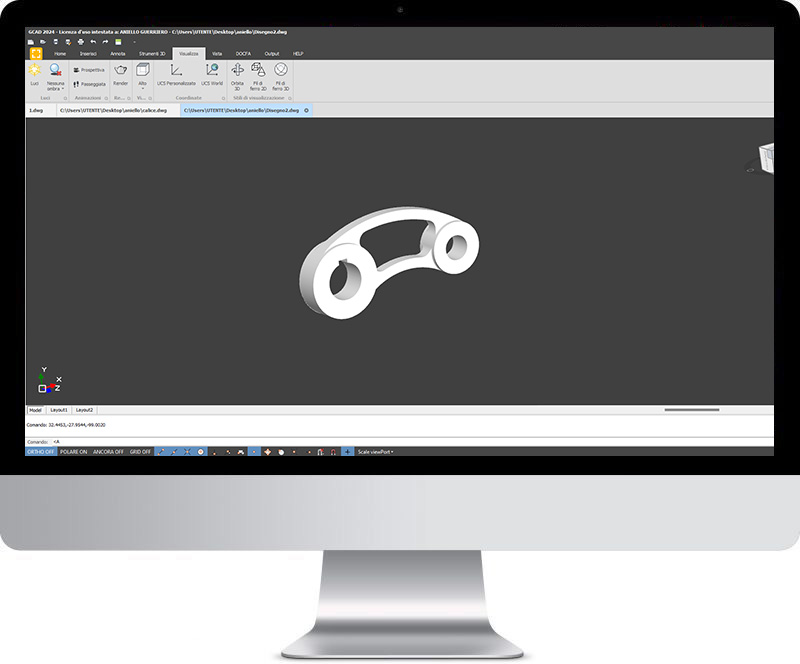
Task: Open UCS Personalizzato tool
Action: [x=176, y=73]
